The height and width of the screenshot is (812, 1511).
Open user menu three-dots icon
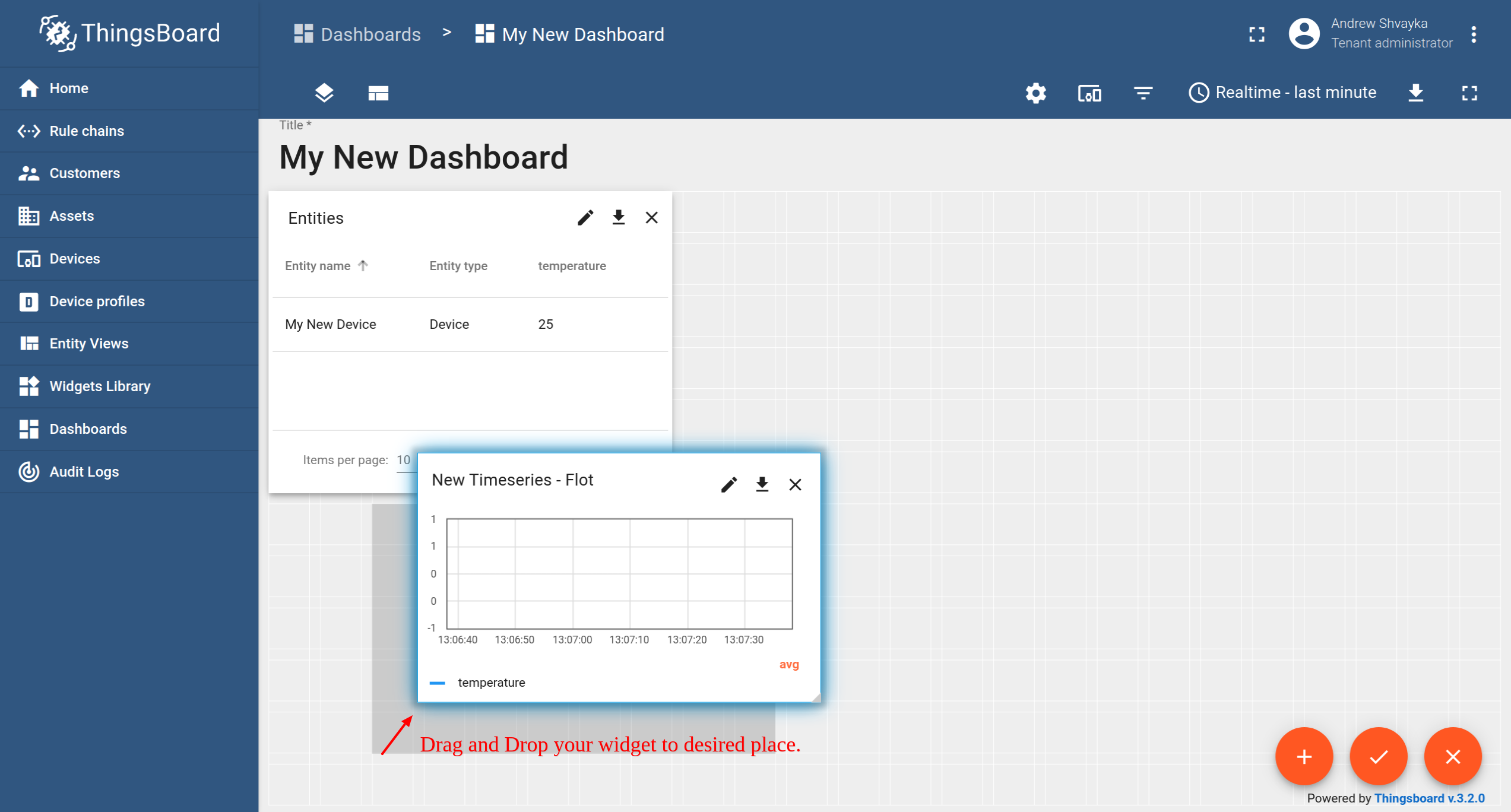1474,34
